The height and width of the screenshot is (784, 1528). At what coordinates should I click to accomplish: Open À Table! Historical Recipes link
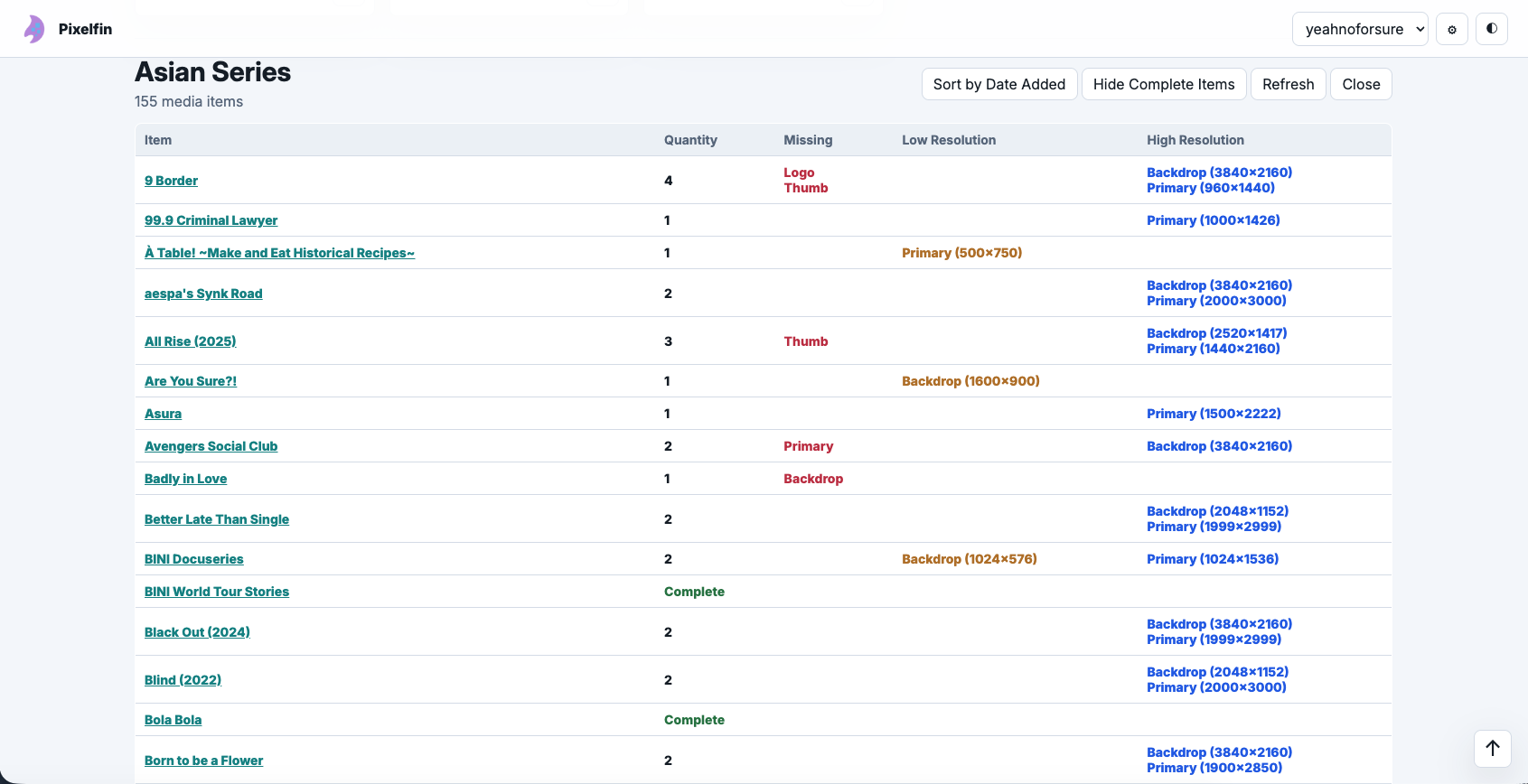click(279, 253)
